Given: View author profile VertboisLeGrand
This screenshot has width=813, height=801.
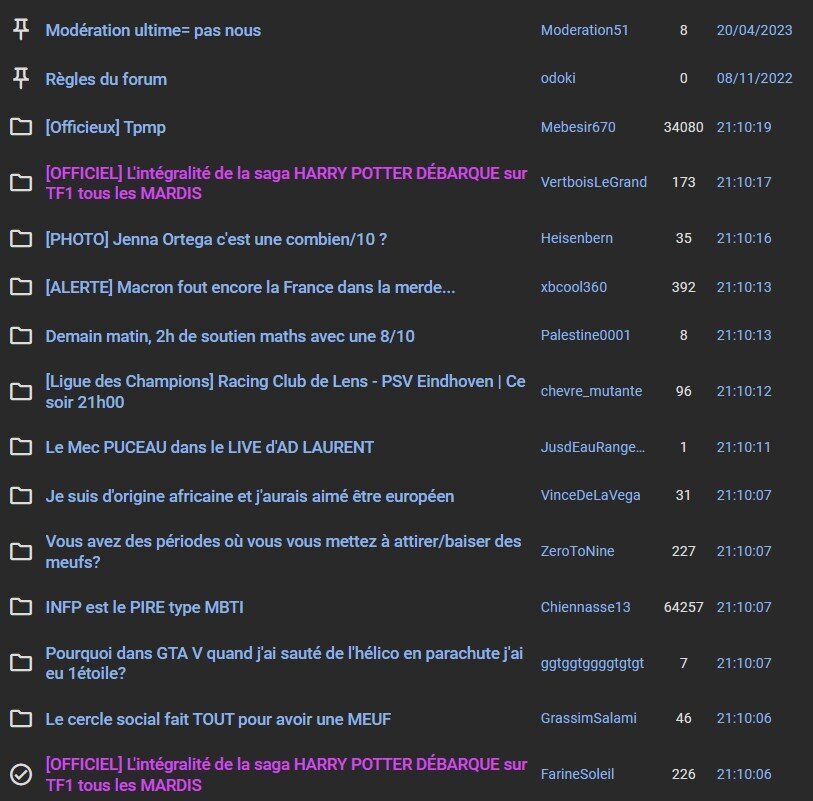Looking at the screenshot, I should click(x=594, y=182).
